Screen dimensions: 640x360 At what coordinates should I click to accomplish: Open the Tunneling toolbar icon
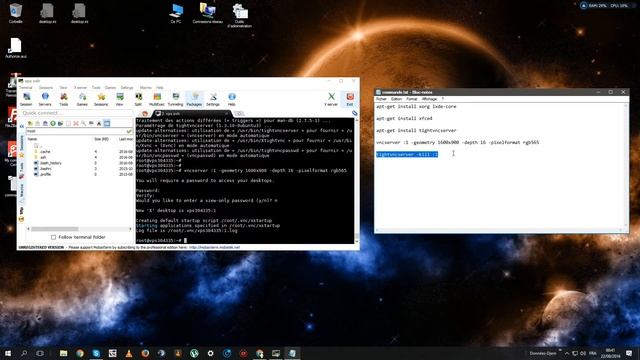coord(176,99)
